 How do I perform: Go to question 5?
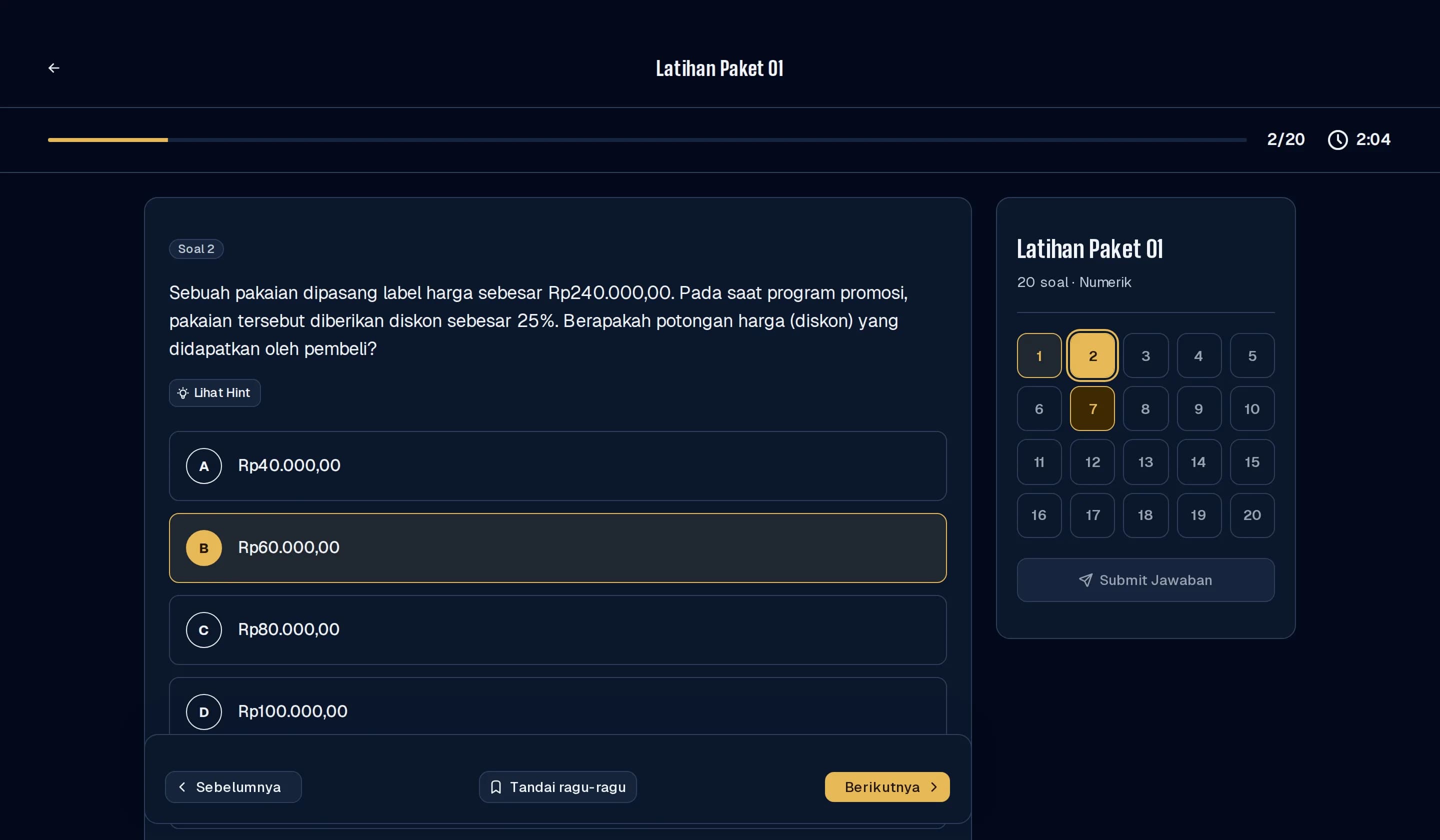coord(1252,355)
